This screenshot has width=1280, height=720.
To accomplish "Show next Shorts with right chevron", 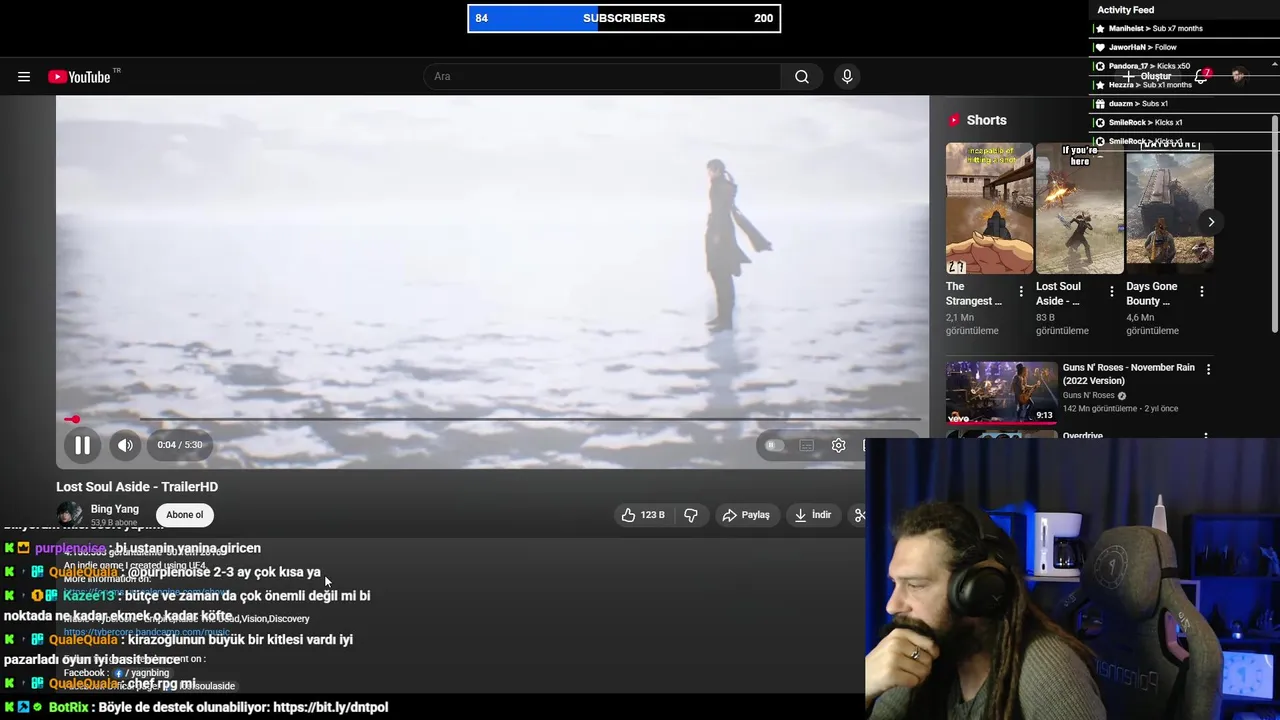I will [x=1211, y=222].
